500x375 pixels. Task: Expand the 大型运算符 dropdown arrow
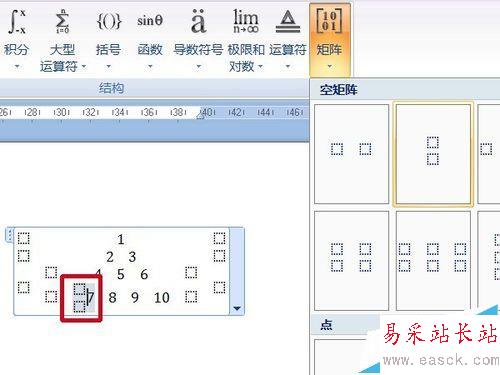coord(84,66)
